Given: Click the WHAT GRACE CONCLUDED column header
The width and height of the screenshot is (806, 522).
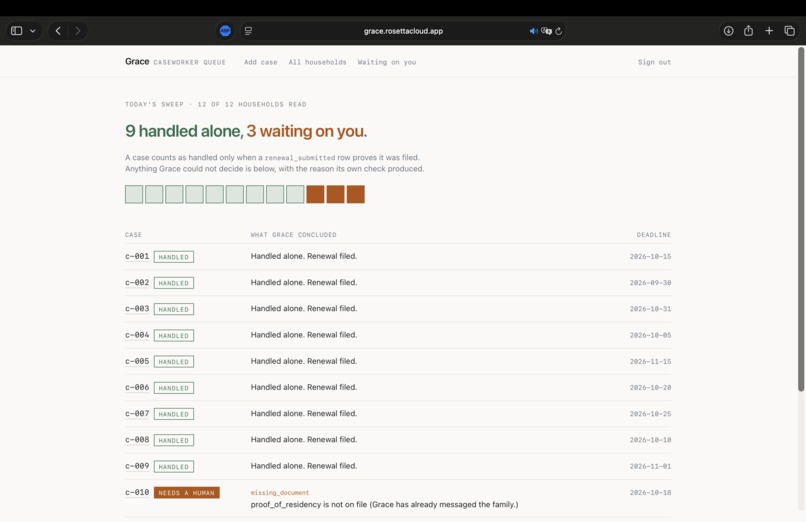Looking at the screenshot, I should [294, 235].
